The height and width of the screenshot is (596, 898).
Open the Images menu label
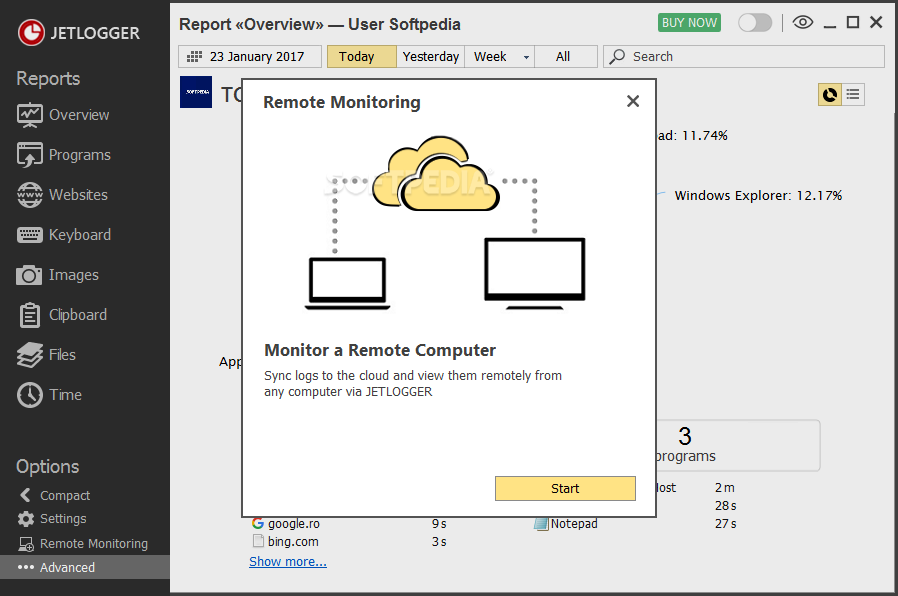point(74,275)
